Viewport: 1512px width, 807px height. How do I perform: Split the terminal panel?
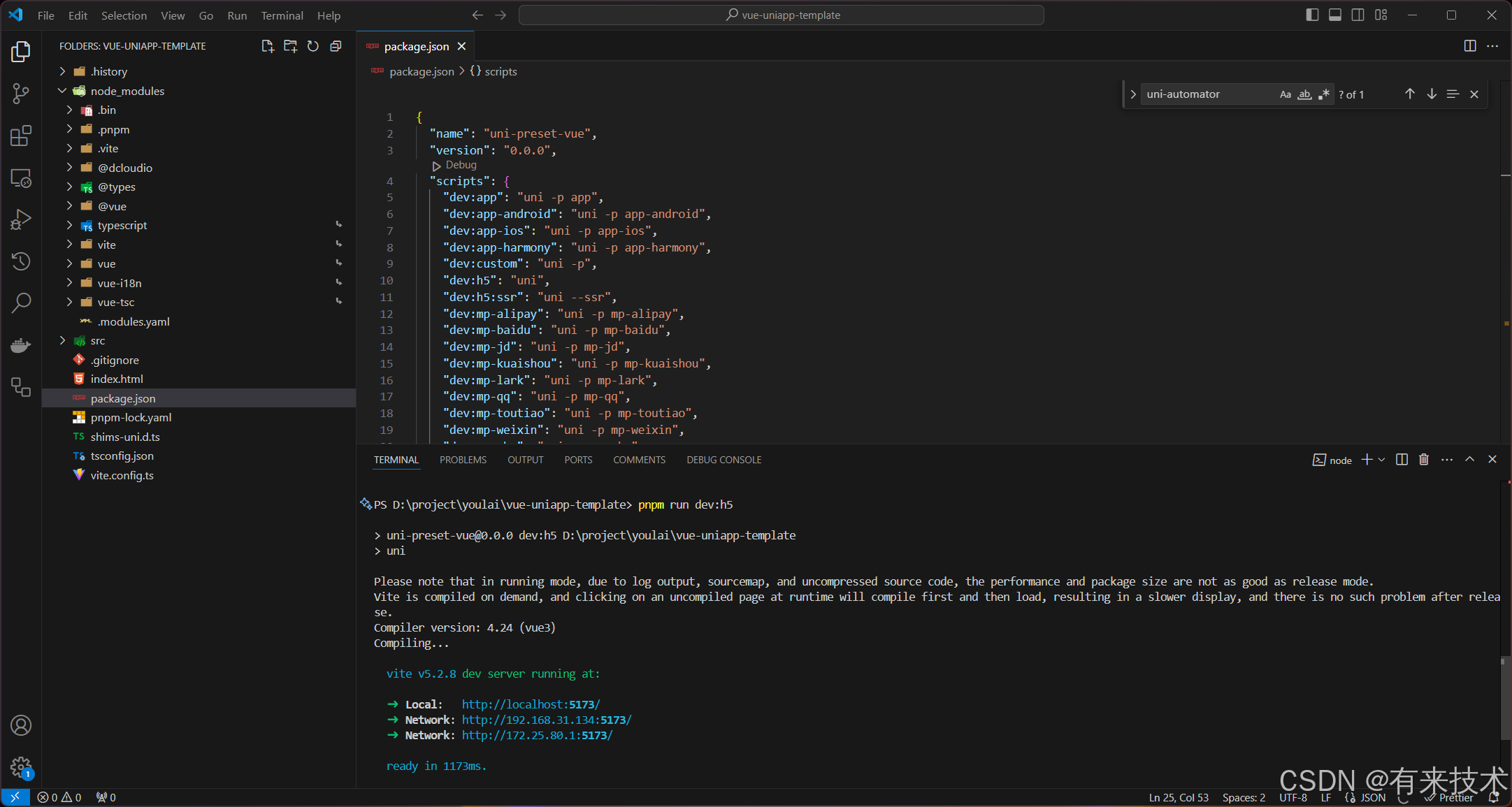(x=1402, y=460)
